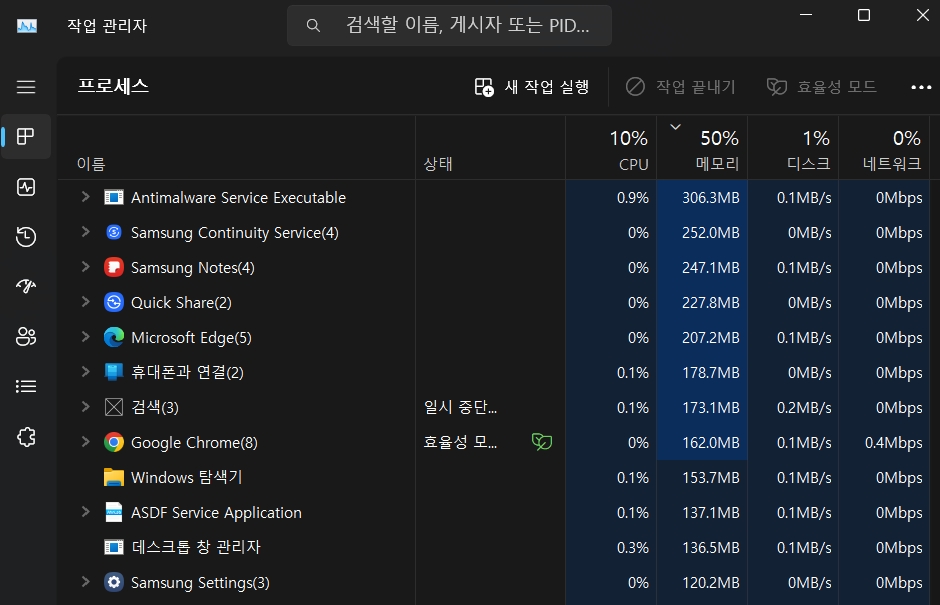Open the three-dot more options menu
Screen dimensions: 940x605
pyautogui.click(x=921, y=87)
